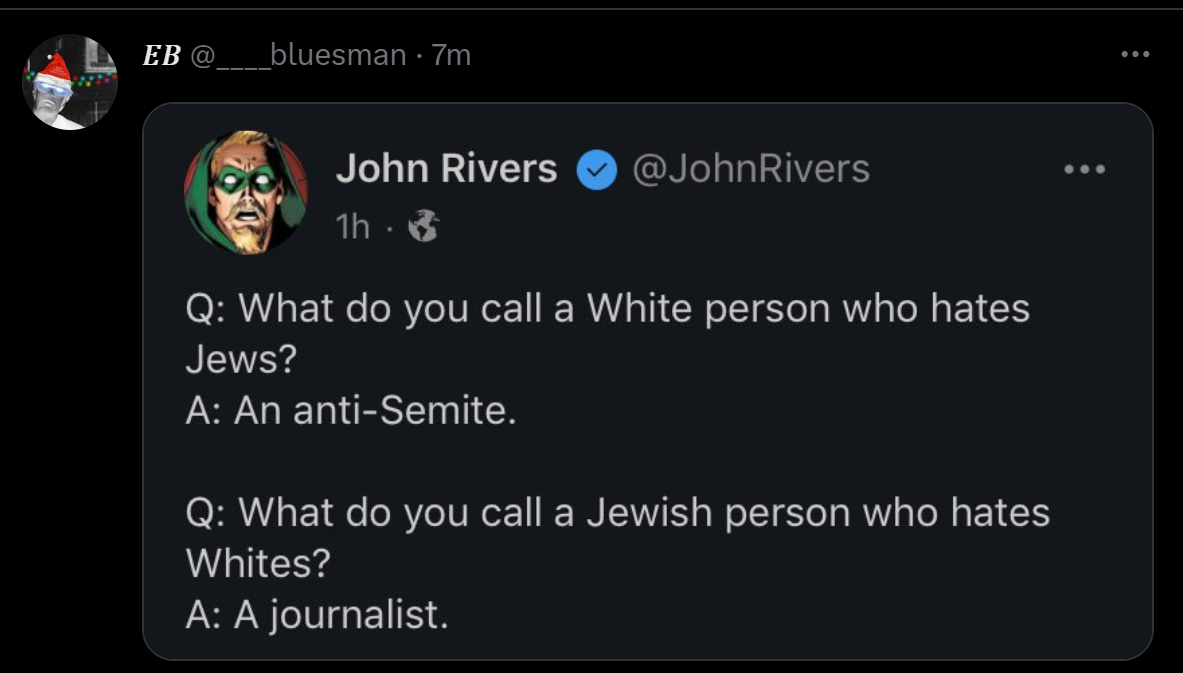Click the 1h timestamp in quoted post

click(x=353, y=228)
